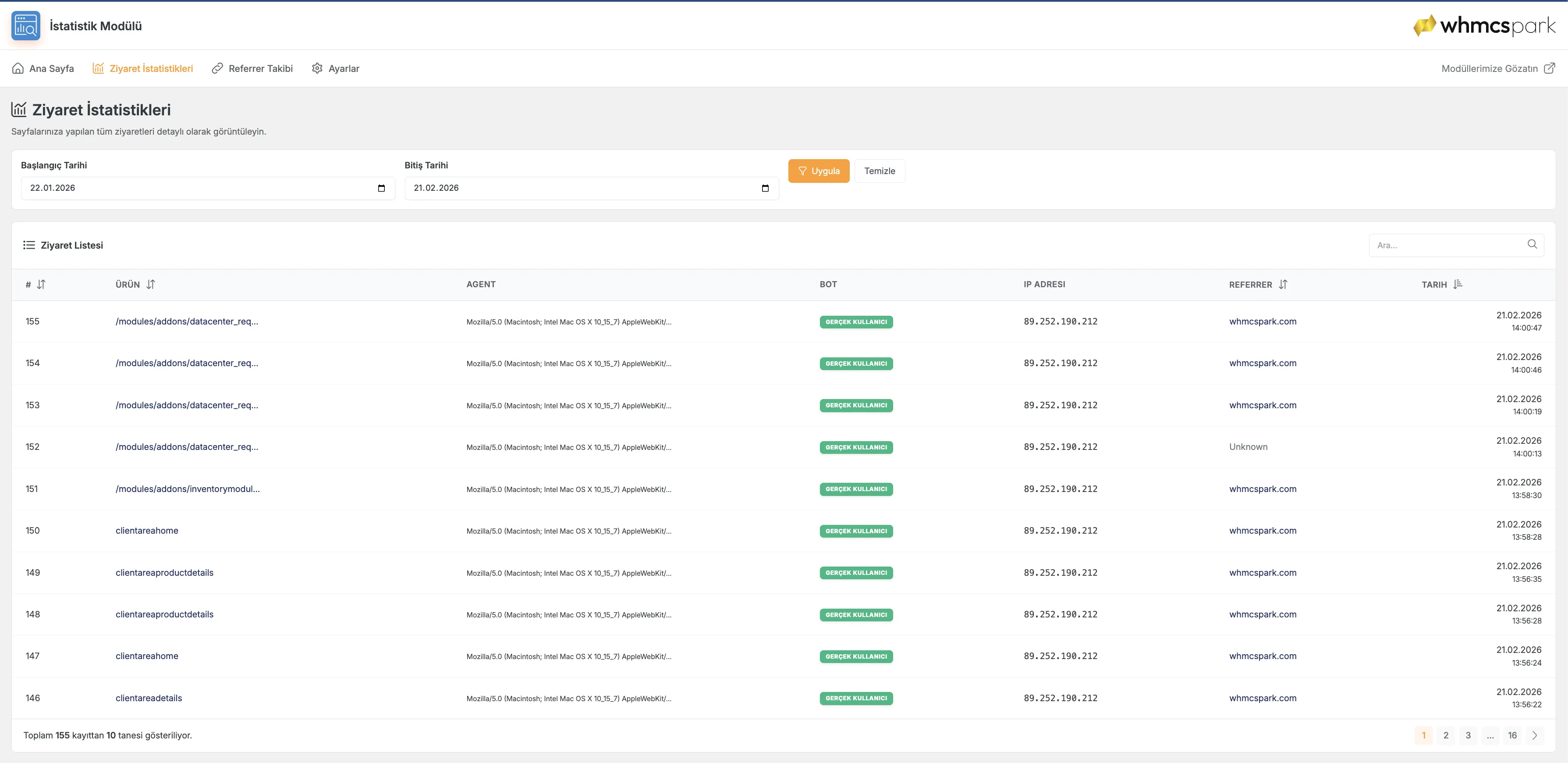Viewport: 1568px width, 763px height.
Task: Go to the Ana Sayfa tab
Action: tap(43, 68)
